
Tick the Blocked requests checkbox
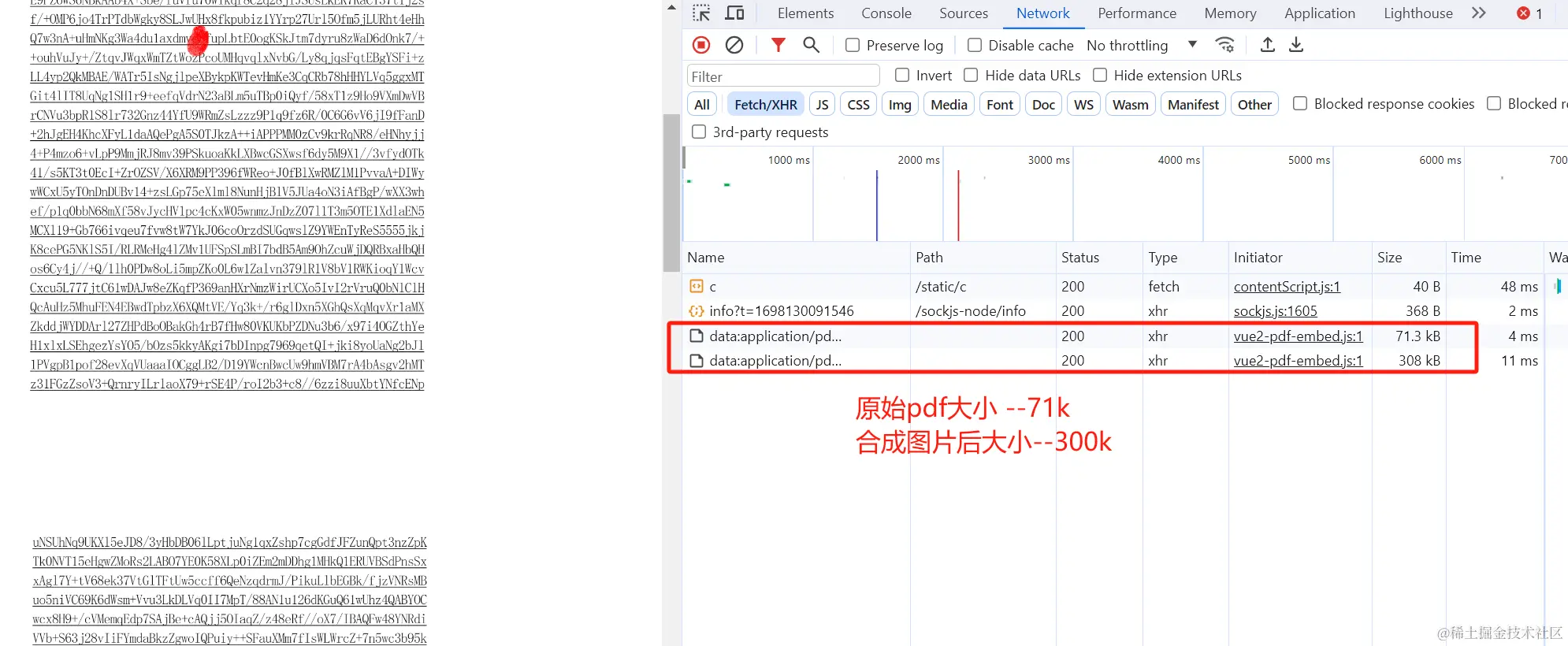pyautogui.click(x=1494, y=103)
